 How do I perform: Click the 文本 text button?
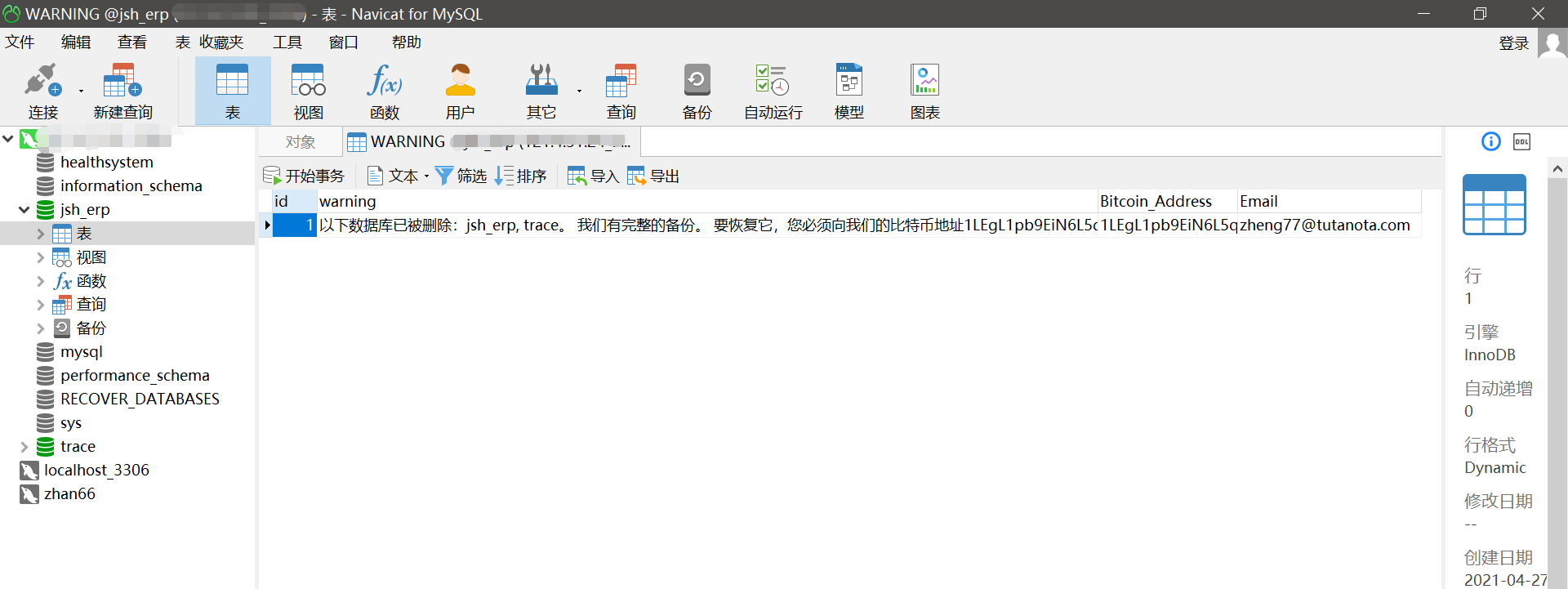click(394, 176)
